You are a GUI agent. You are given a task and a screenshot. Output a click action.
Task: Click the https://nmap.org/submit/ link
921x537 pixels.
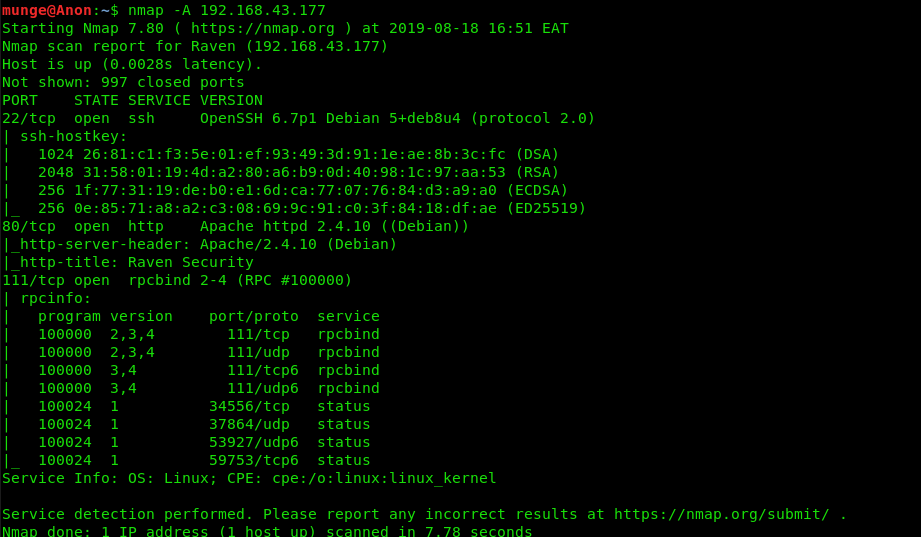tap(721, 514)
